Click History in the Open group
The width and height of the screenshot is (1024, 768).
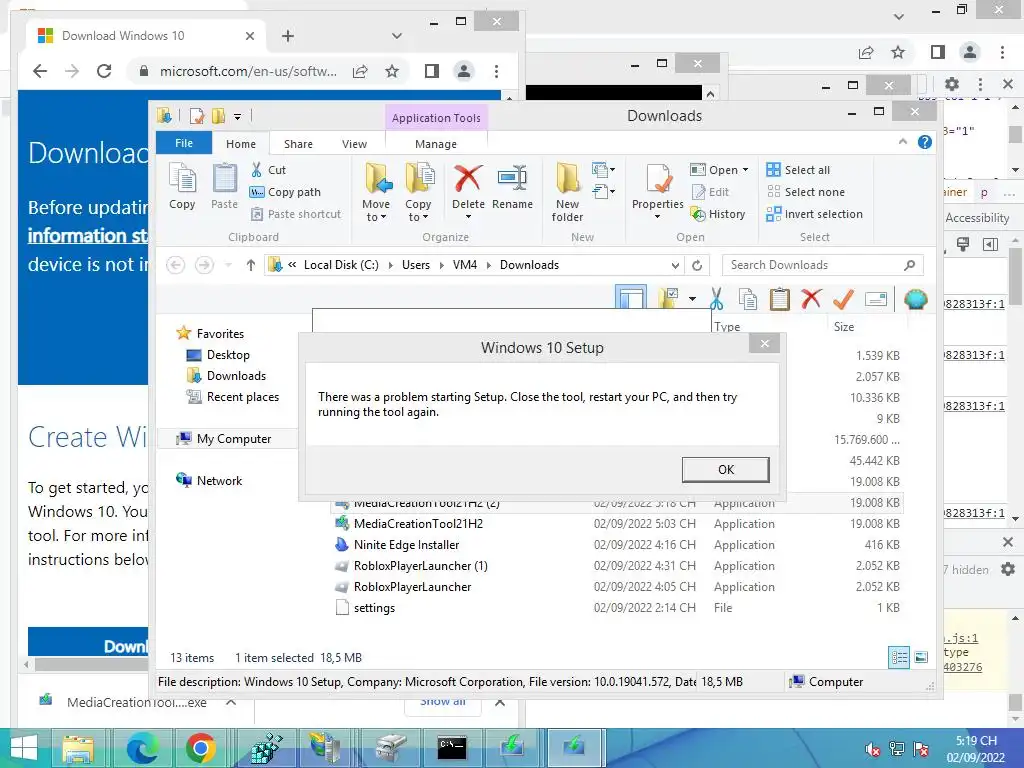718,214
